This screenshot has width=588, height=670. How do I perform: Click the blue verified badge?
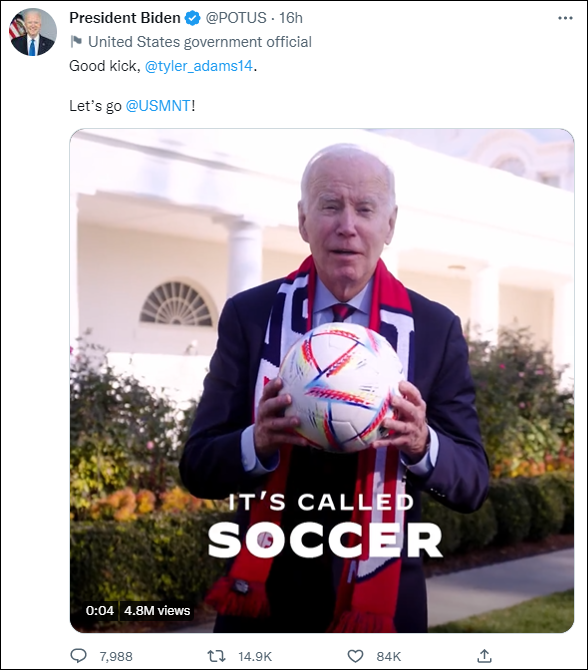[x=193, y=18]
